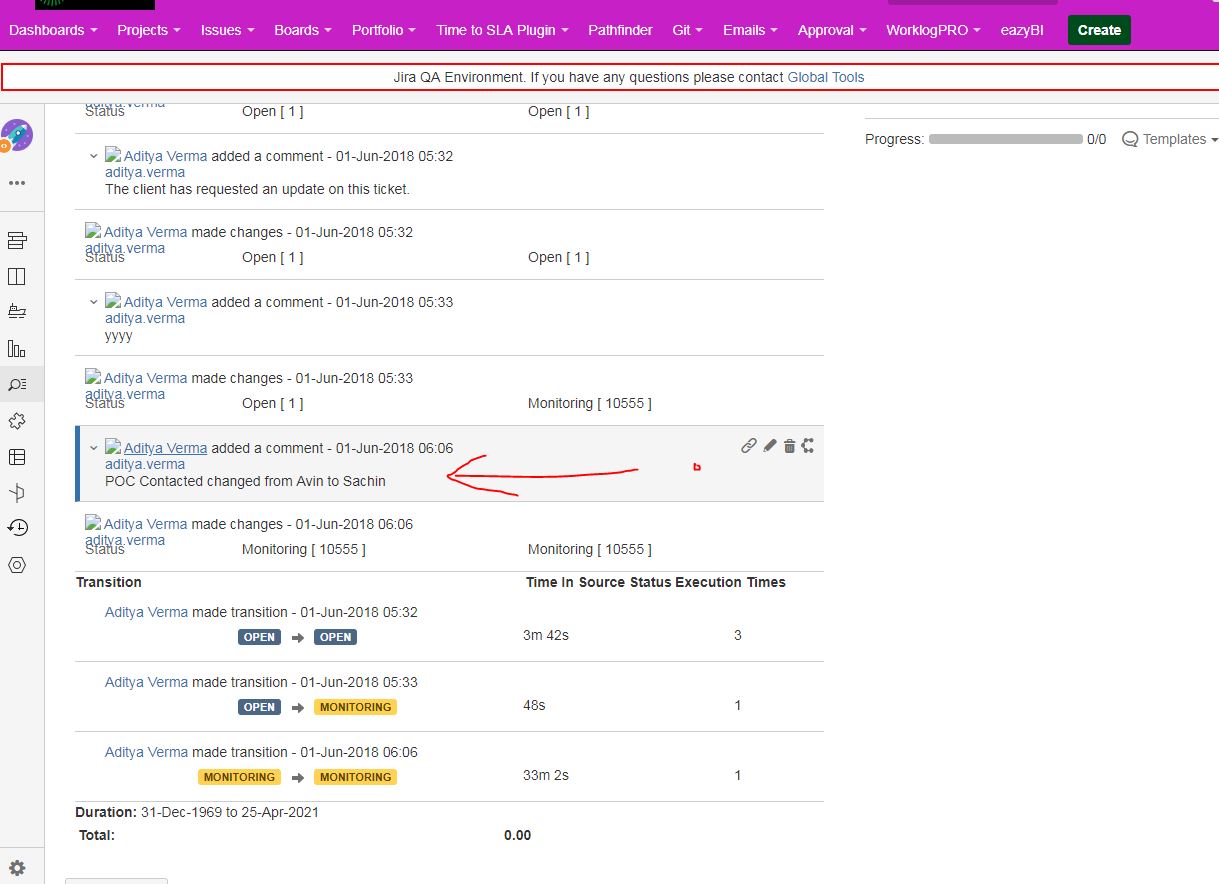Click the rocket project avatar icon

[17, 135]
